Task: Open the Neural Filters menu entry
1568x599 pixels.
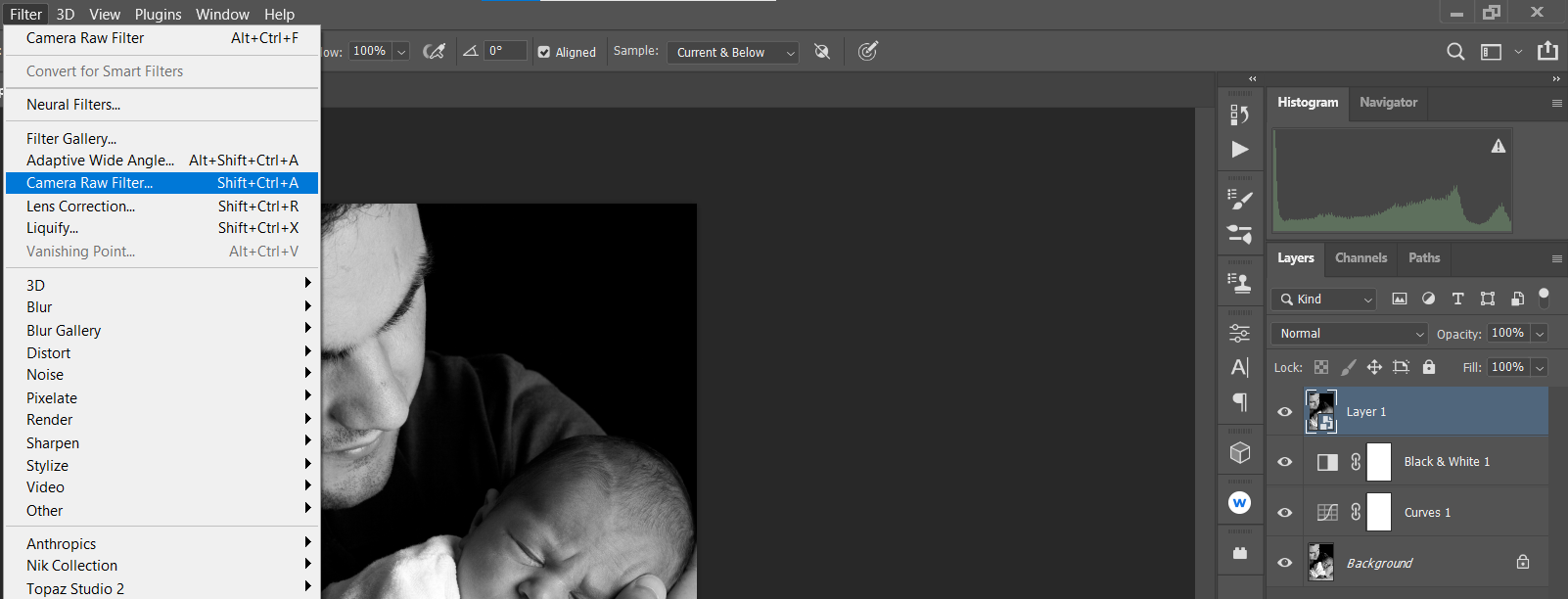Action: click(73, 105)
